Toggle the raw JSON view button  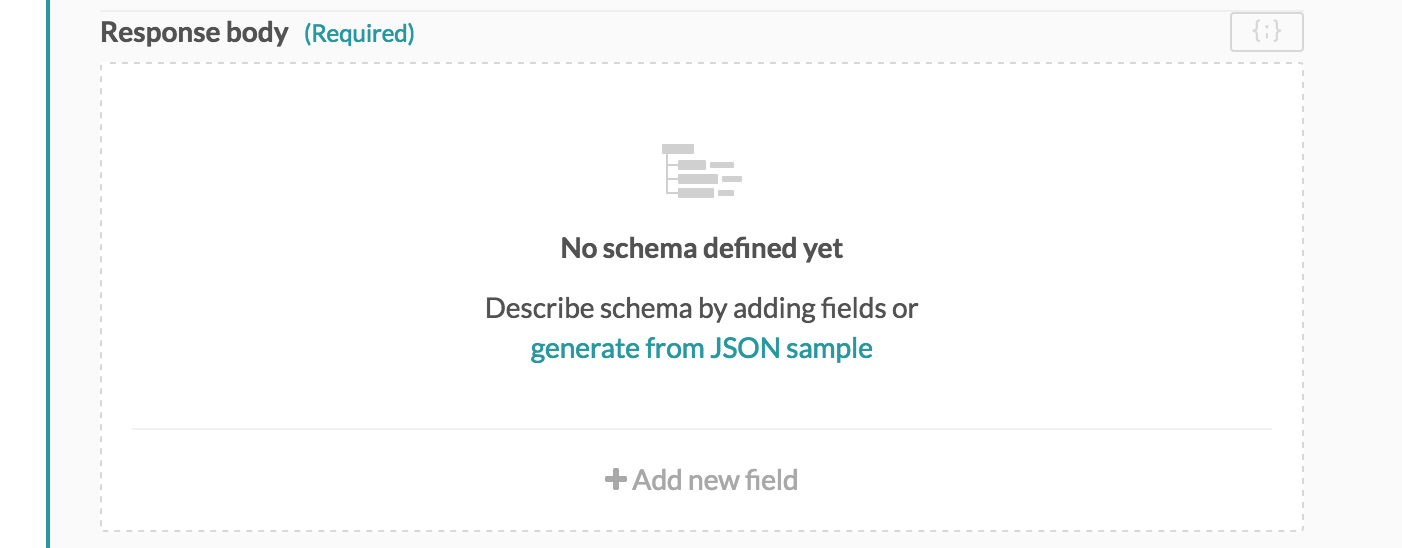click(x=1266, y=33)
